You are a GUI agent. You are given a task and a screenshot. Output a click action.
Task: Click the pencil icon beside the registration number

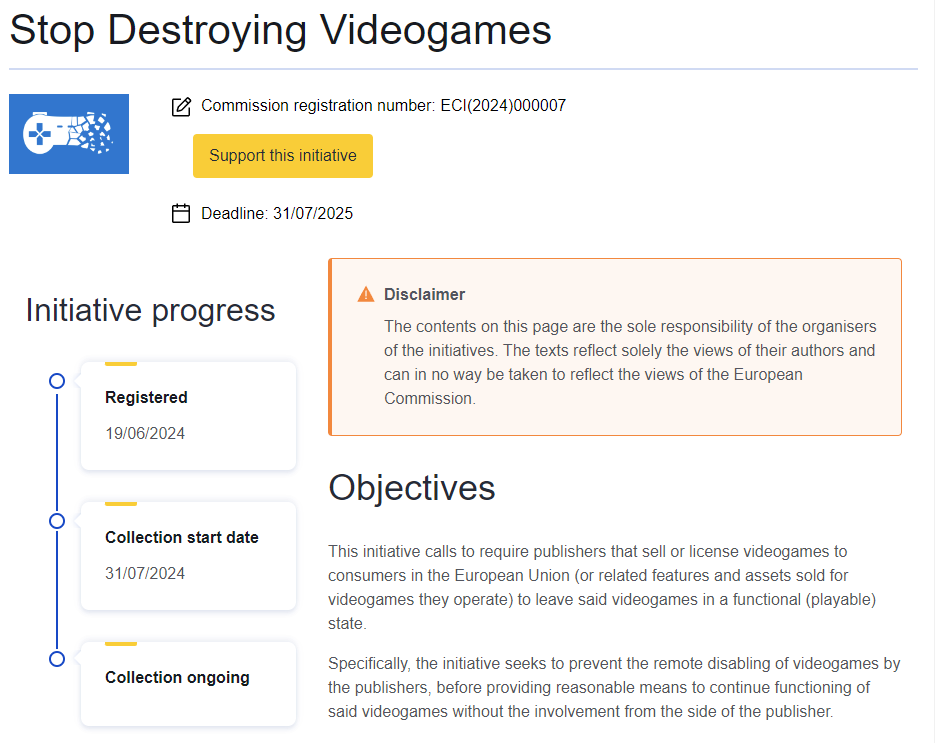point(181,106)
